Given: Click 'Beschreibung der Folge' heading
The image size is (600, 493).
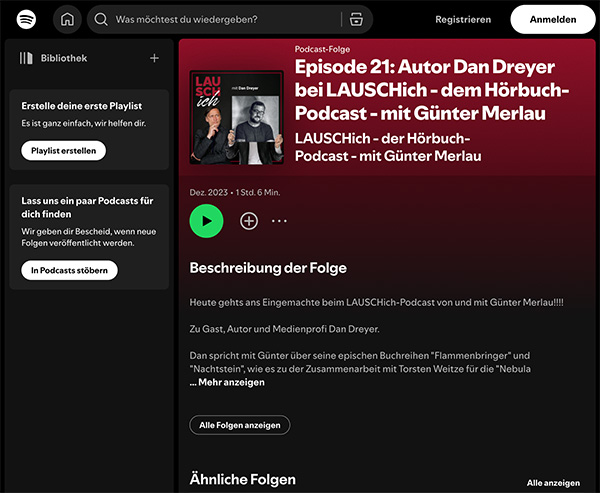Looking at the screenshot, I should 268,268.
